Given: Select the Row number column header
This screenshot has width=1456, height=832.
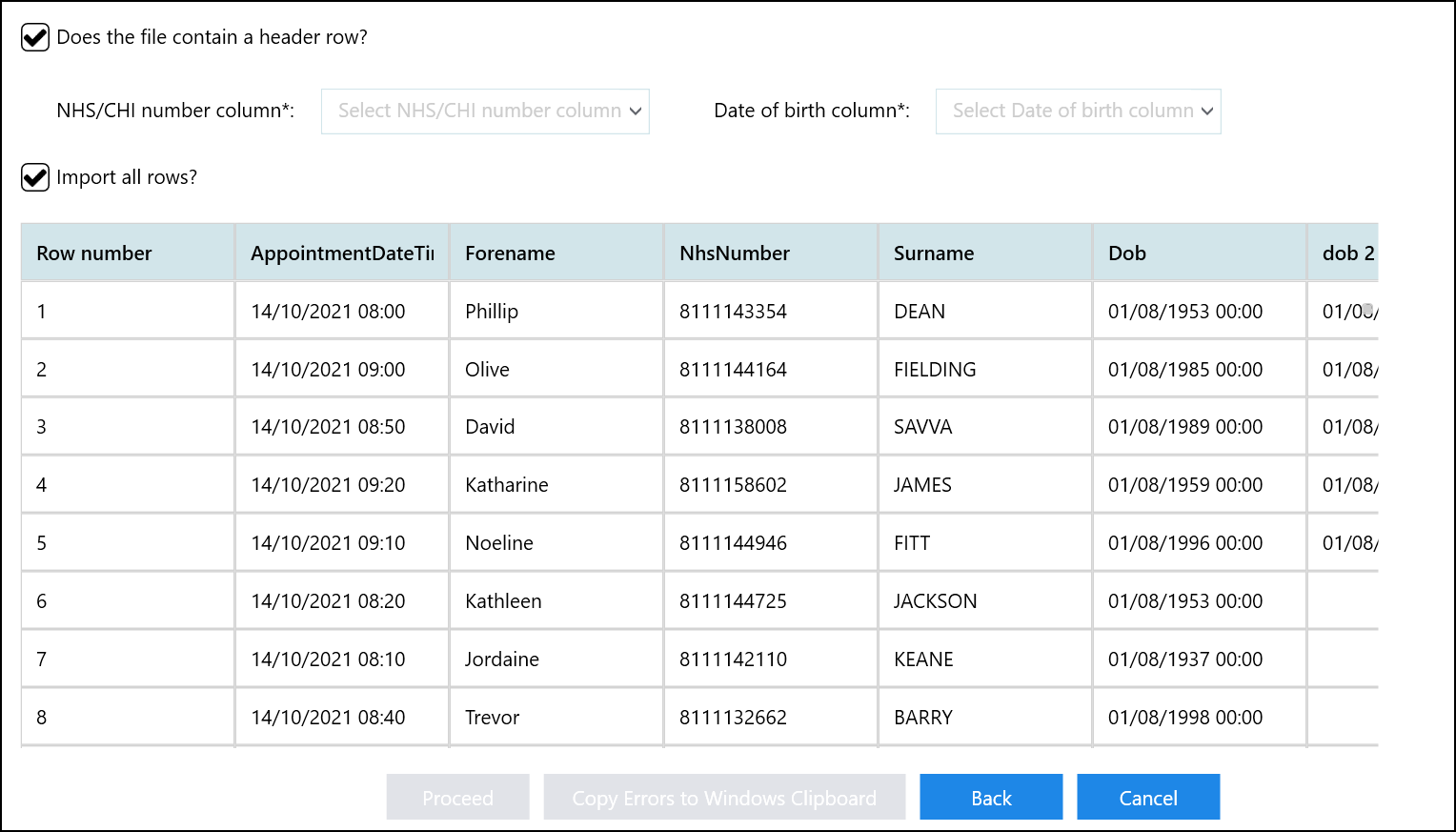Looking at the screenshot, I should (94, 254).
